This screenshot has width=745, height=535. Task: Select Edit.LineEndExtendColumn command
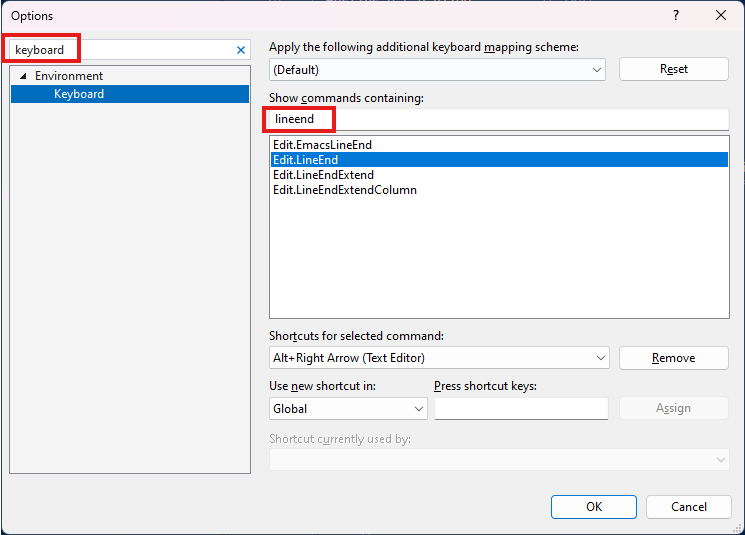tap(499, 190)
